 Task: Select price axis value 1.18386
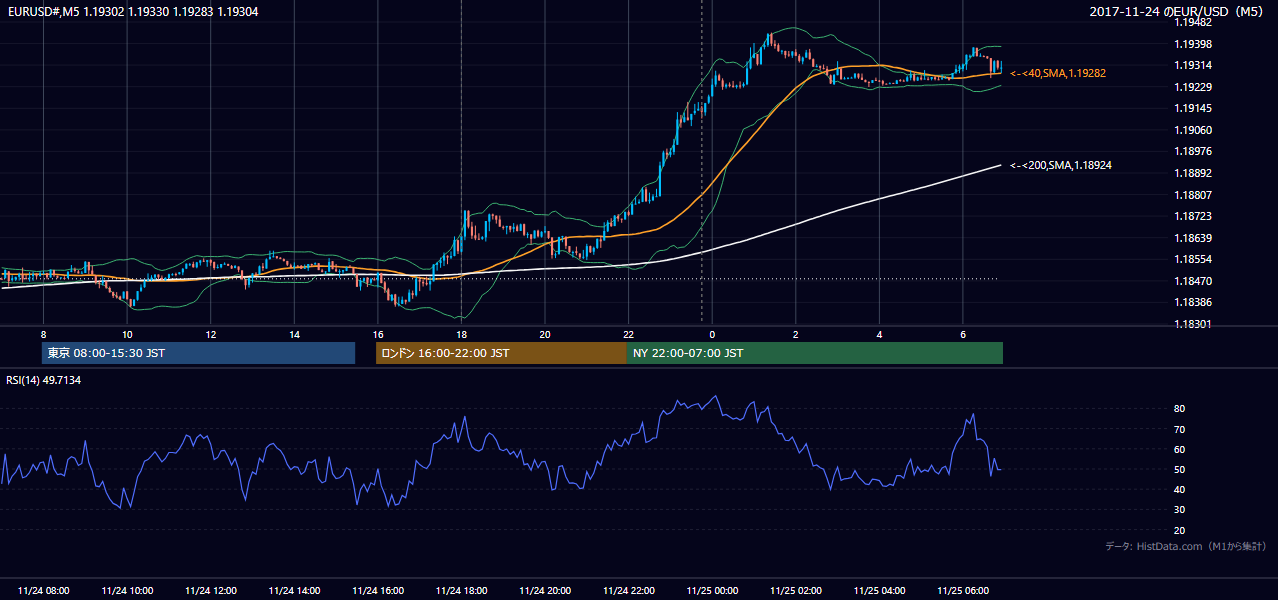tap(1193, 302)
